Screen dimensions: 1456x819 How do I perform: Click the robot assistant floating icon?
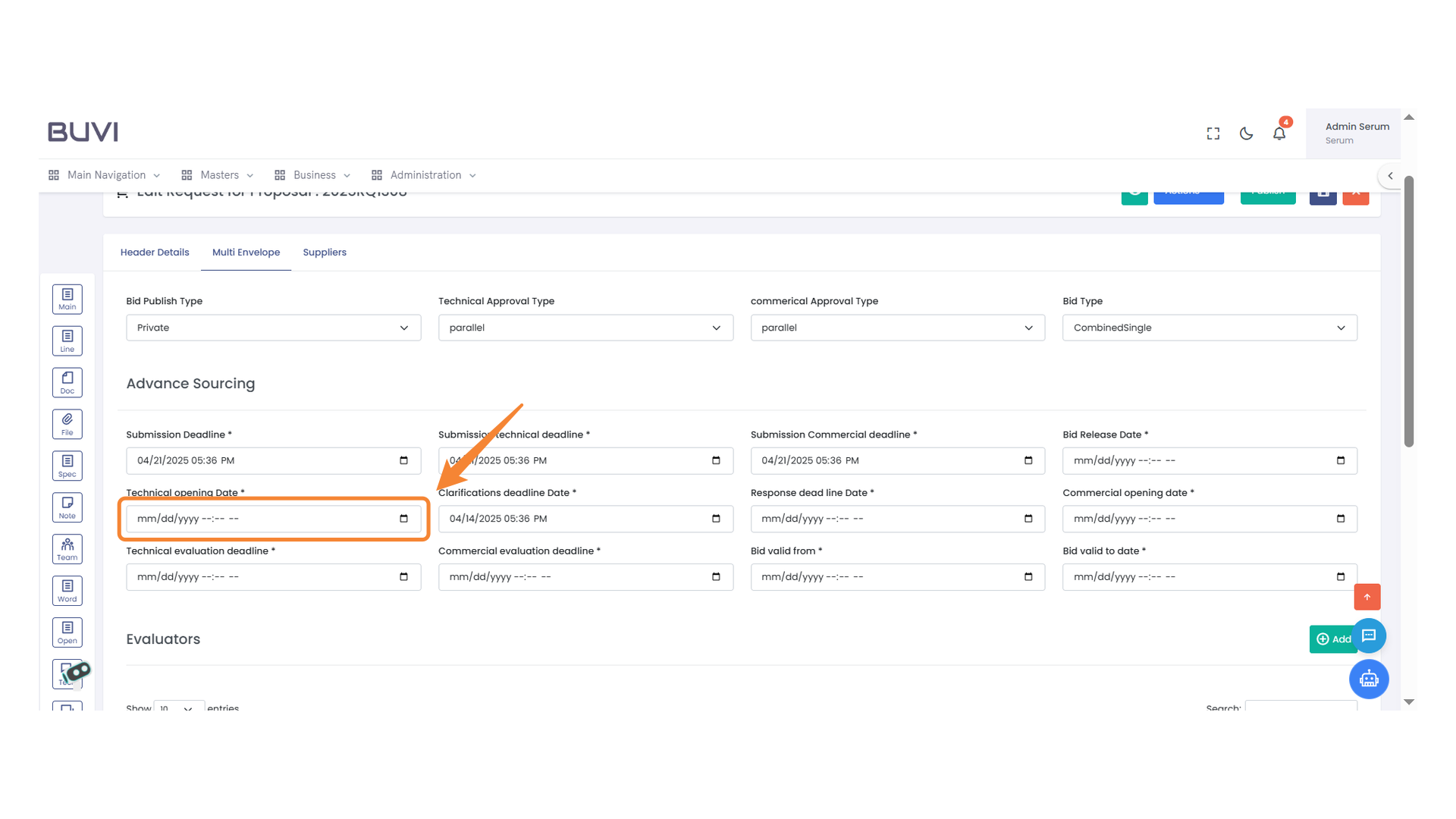[1369, 679]
